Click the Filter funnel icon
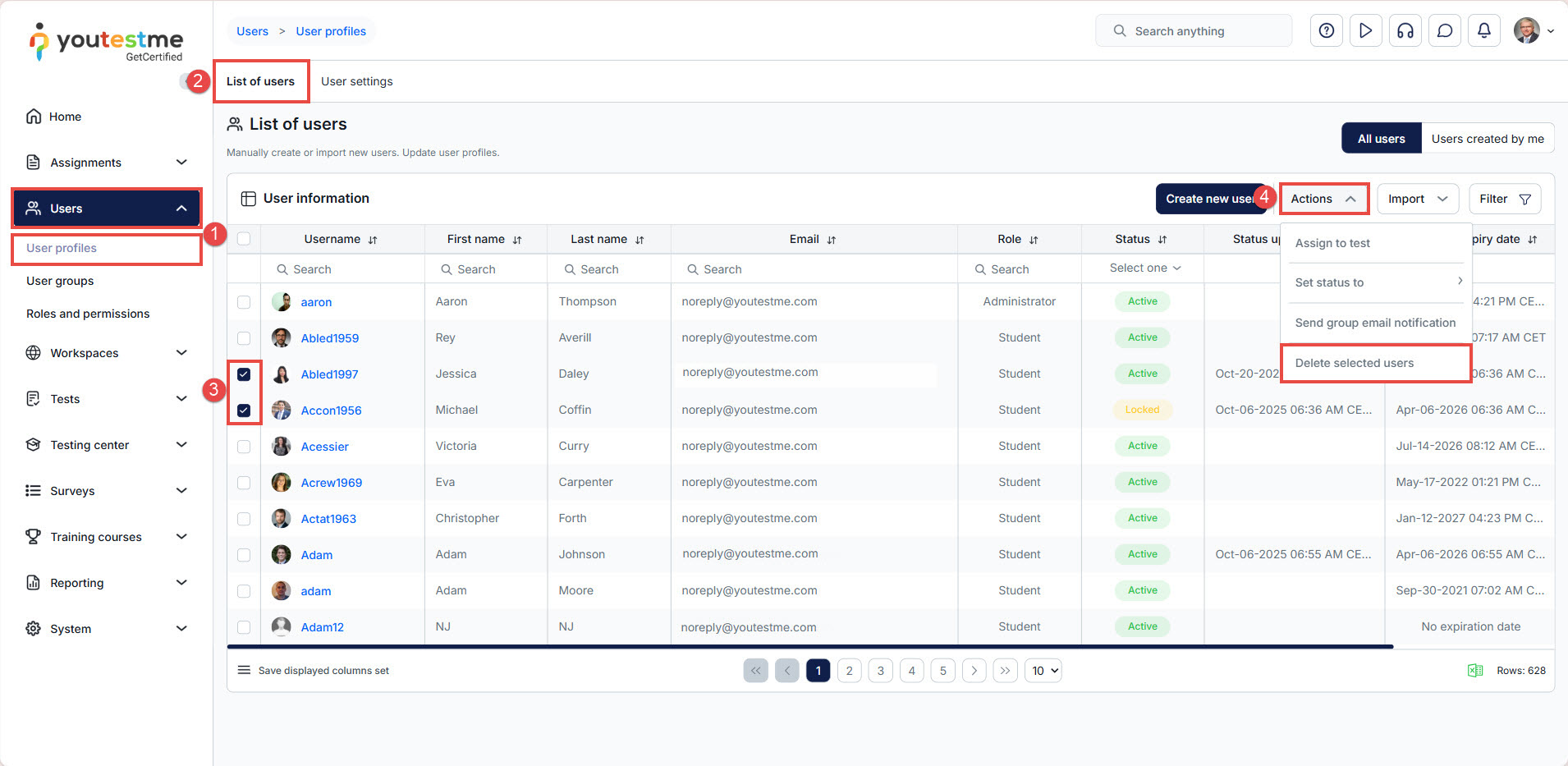Viewport: 1568px width, 766px height. (1524, 200)
